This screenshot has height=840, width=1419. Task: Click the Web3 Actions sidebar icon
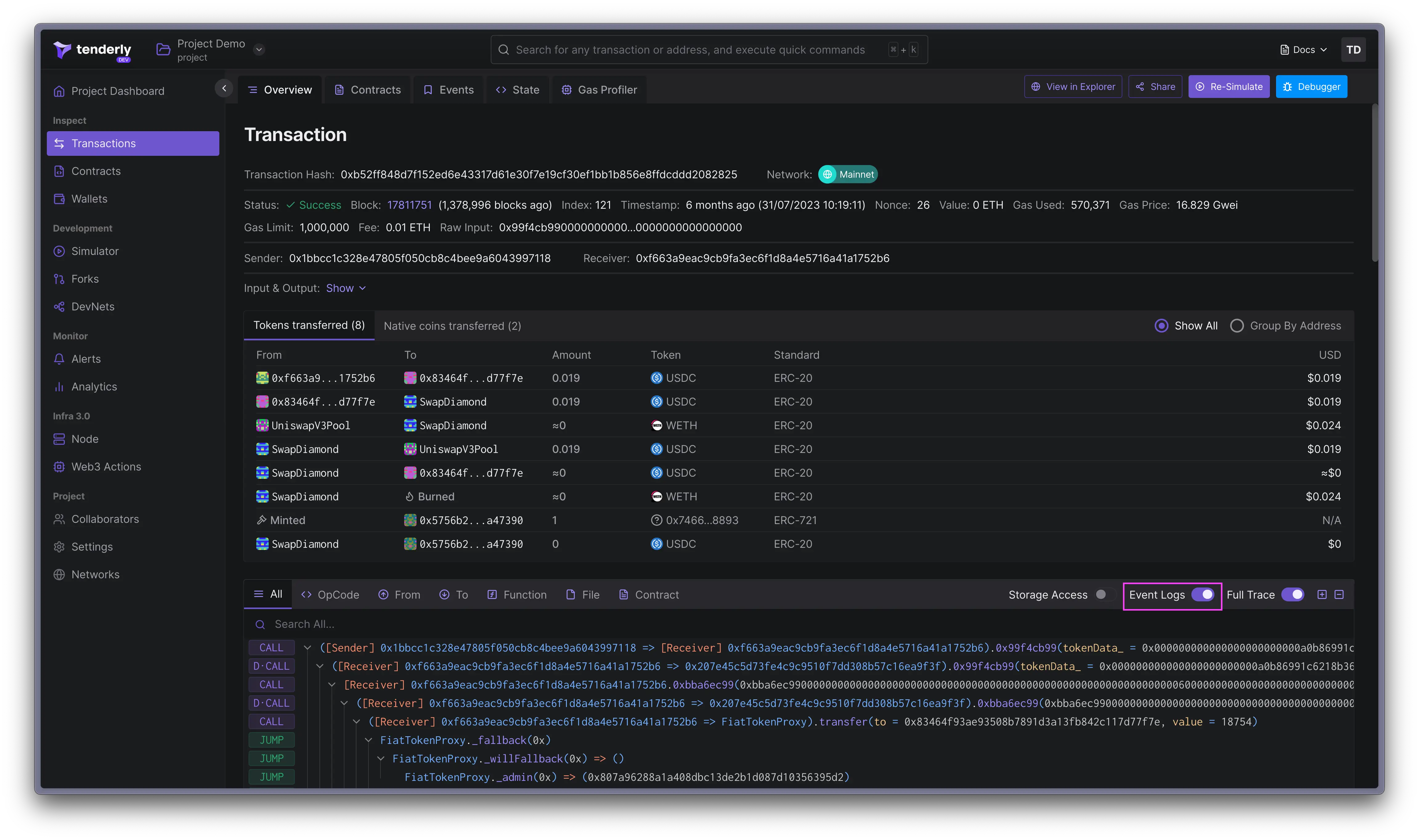click(59, 467)
